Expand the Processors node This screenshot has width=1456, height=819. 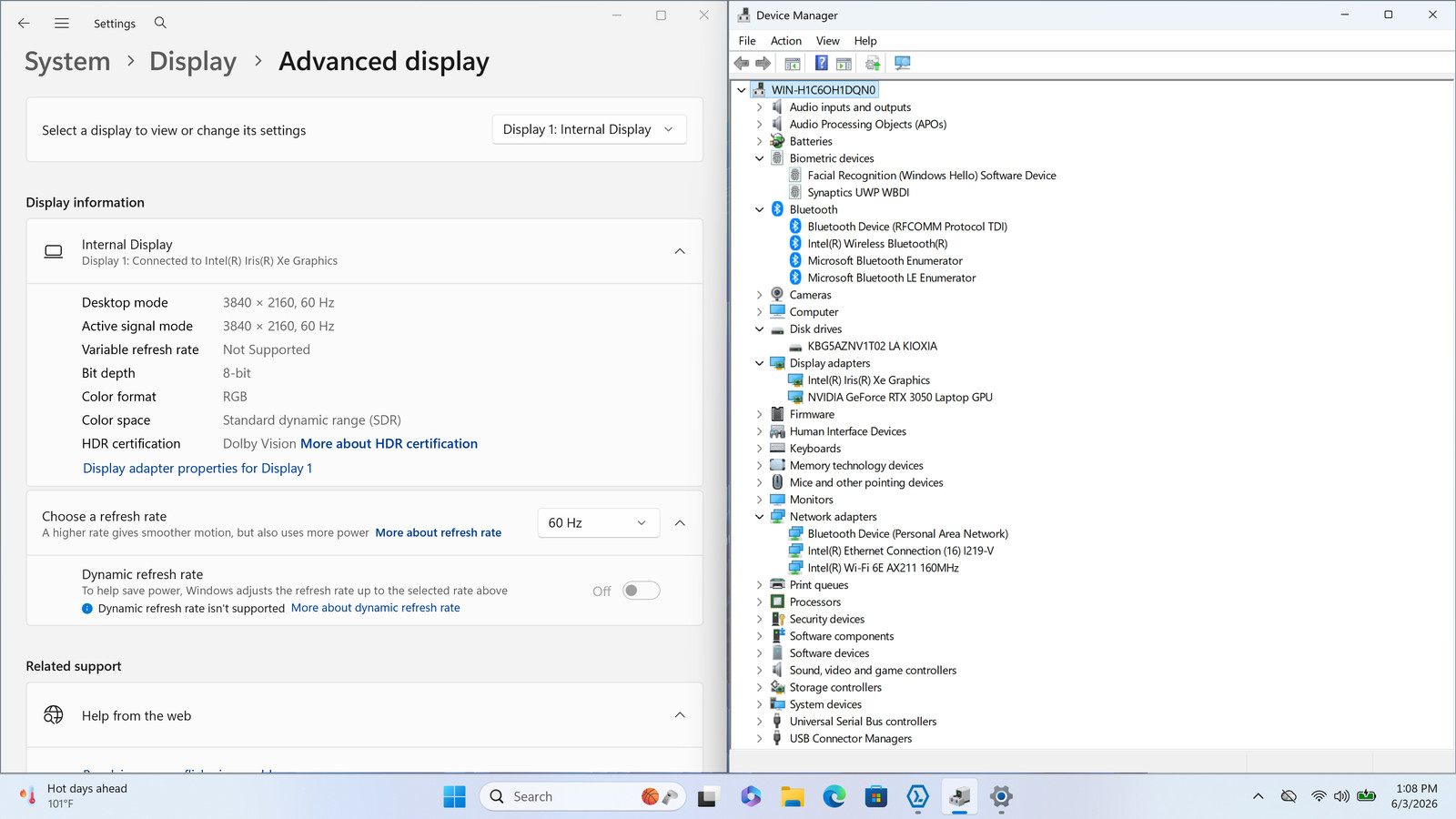pos(760,602)
